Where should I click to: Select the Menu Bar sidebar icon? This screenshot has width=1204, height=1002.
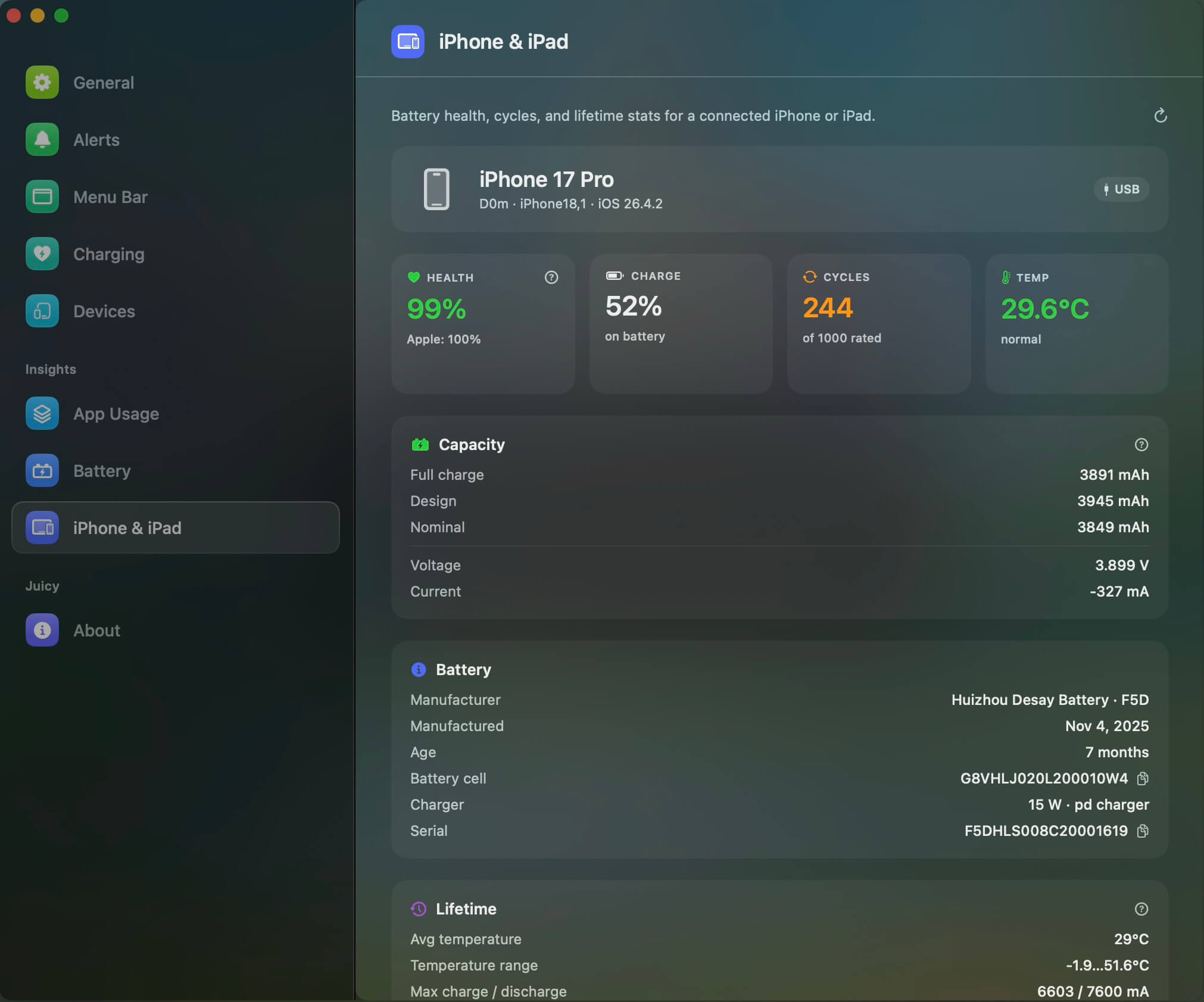coord(42,196)
